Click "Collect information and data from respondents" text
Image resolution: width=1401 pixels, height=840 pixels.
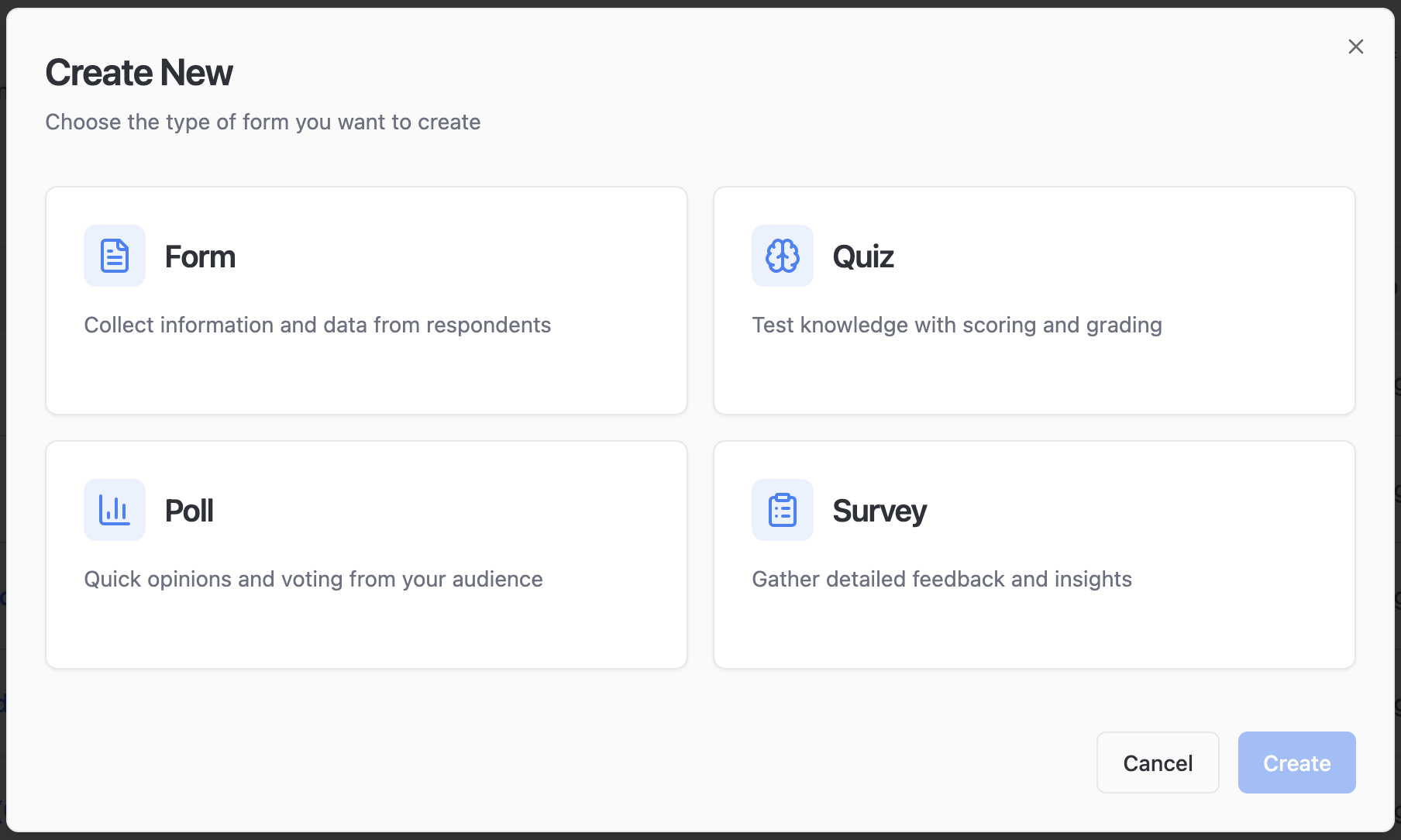(x=317, y=325)
